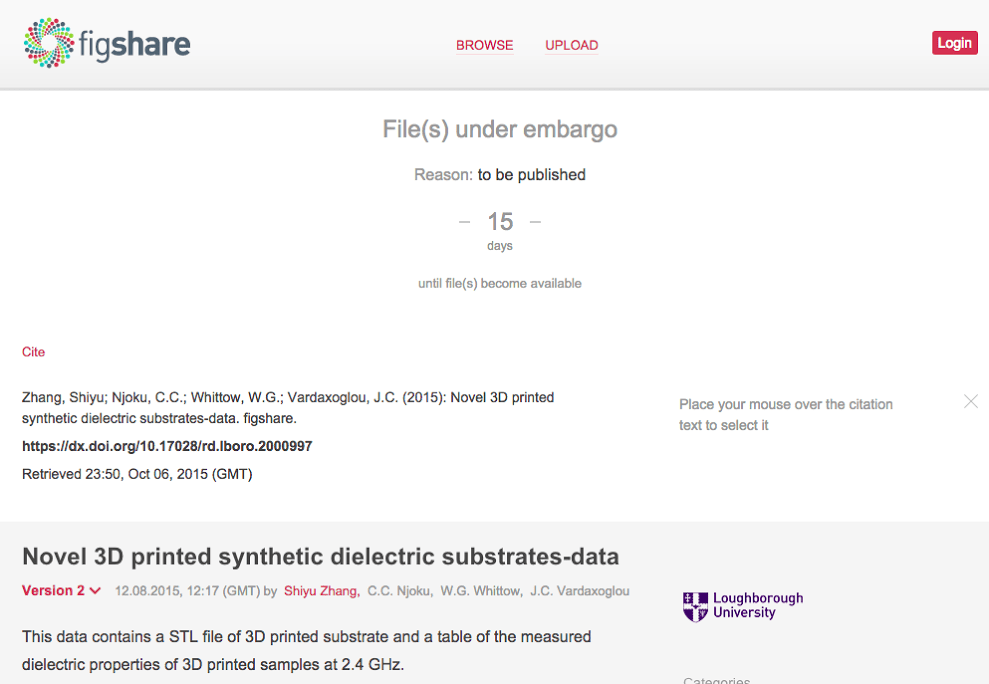The height and width of the screenshot is (684, 989).
Task: Click the Cite link
Action: 33,352
